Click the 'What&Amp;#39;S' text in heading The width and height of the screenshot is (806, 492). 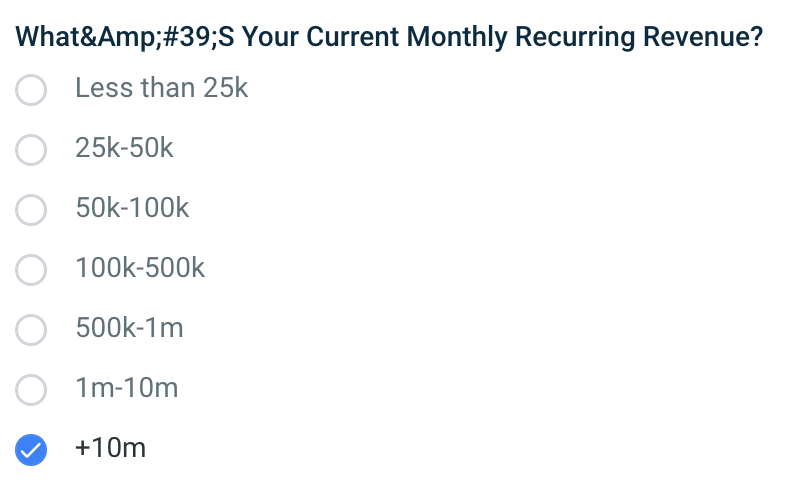(124, 37)
